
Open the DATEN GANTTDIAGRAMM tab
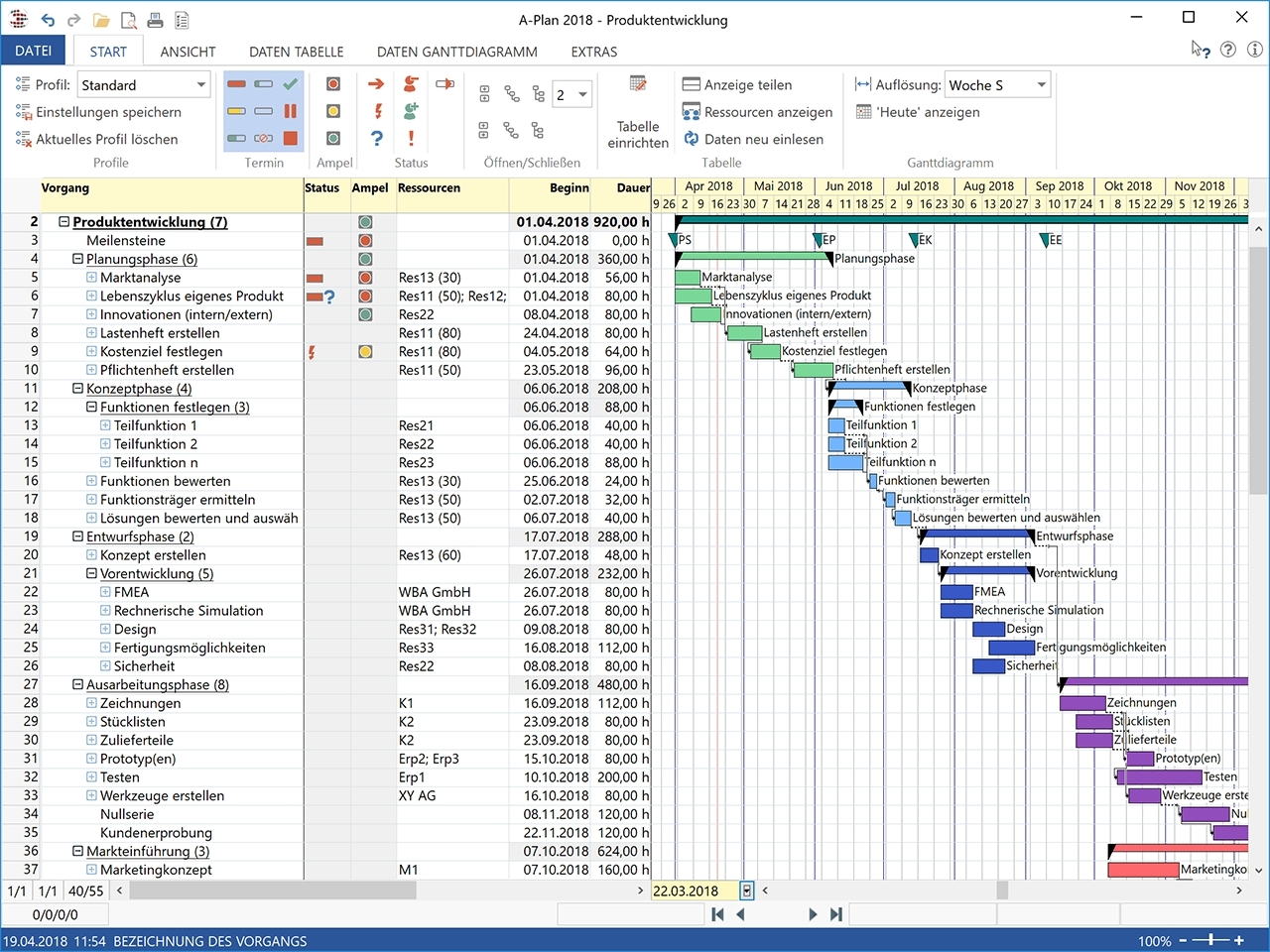pos(456,52)
